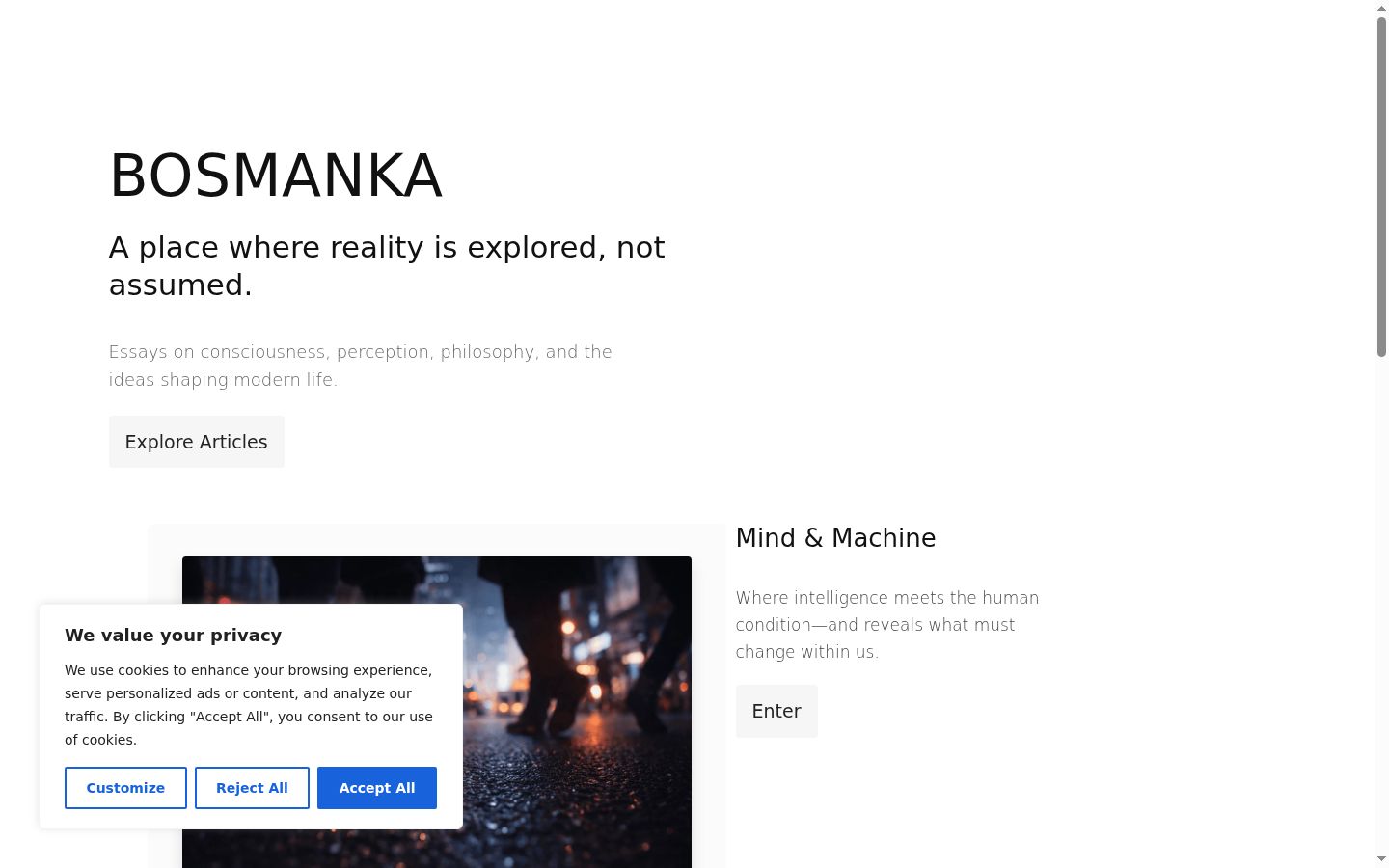
Task: Open the Mind & Machine section via Enter button
Action: pos(776,711)
